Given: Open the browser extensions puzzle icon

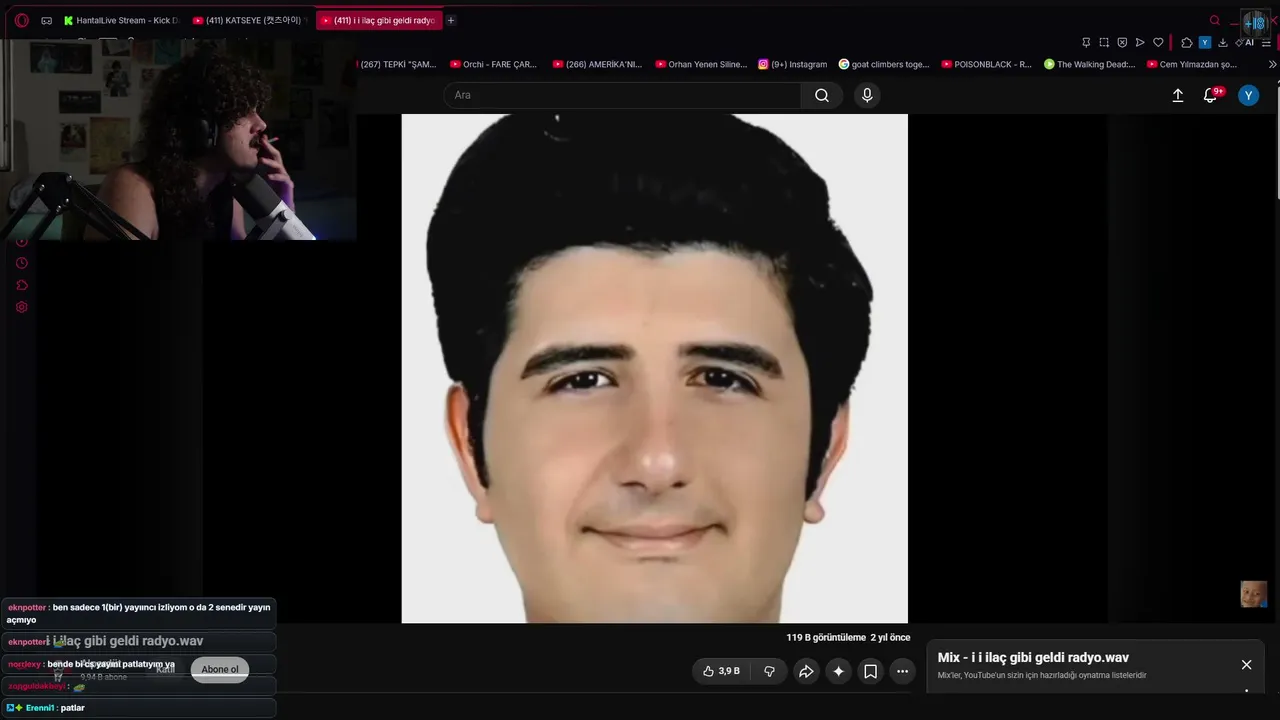Looking at the screenshot, I should point(1187,42).
